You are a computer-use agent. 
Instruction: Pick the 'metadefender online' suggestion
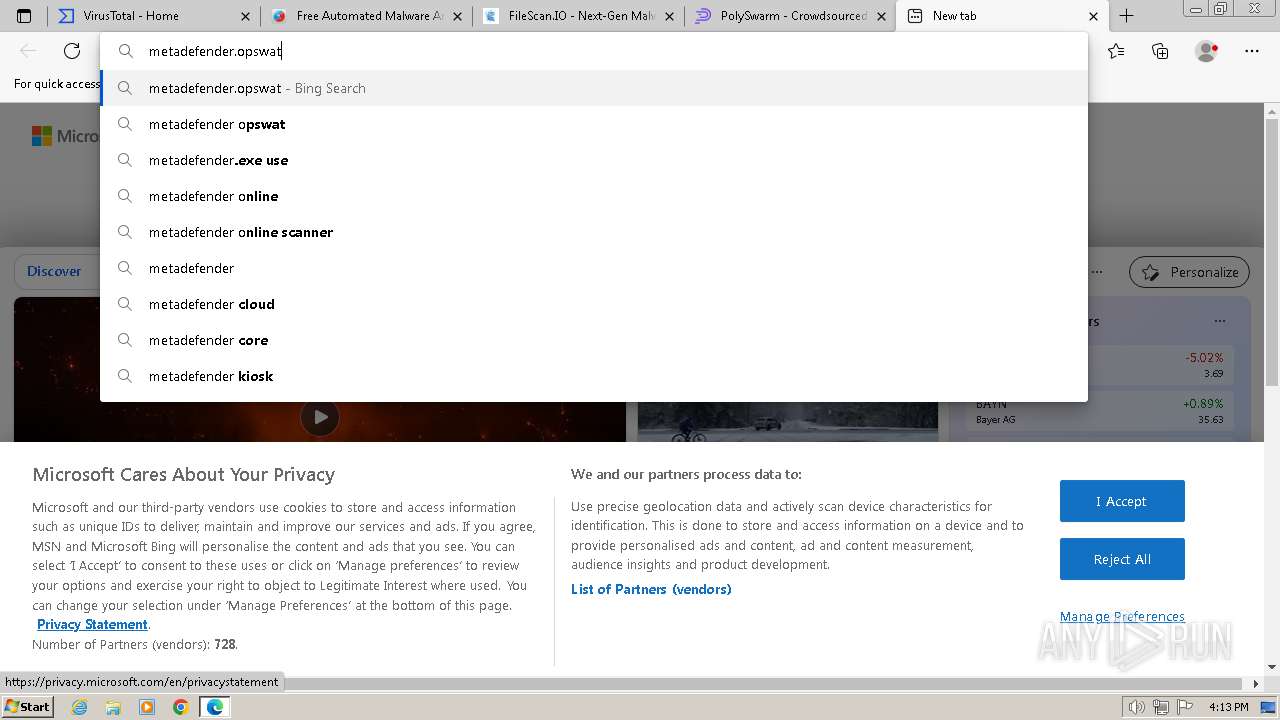tap(594, 196)
